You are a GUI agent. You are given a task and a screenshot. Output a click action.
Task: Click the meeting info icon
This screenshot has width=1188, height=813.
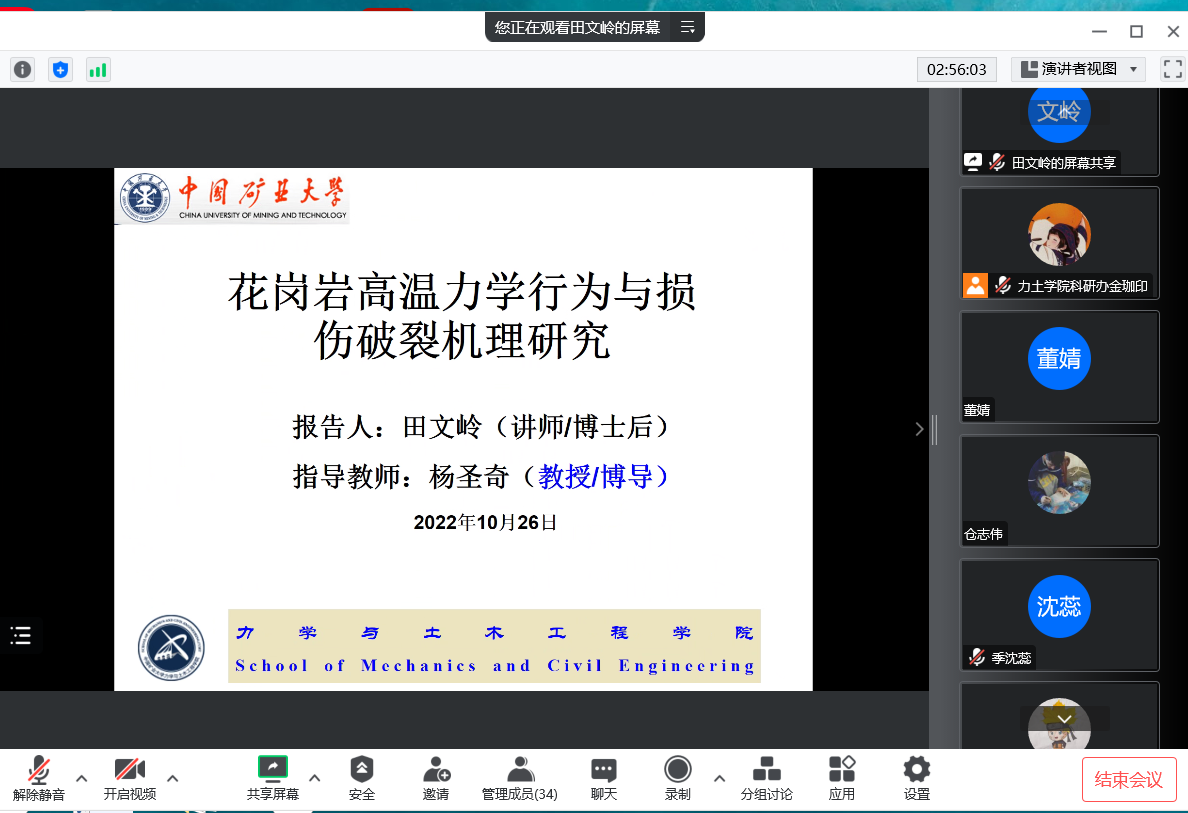pos(22,69)
